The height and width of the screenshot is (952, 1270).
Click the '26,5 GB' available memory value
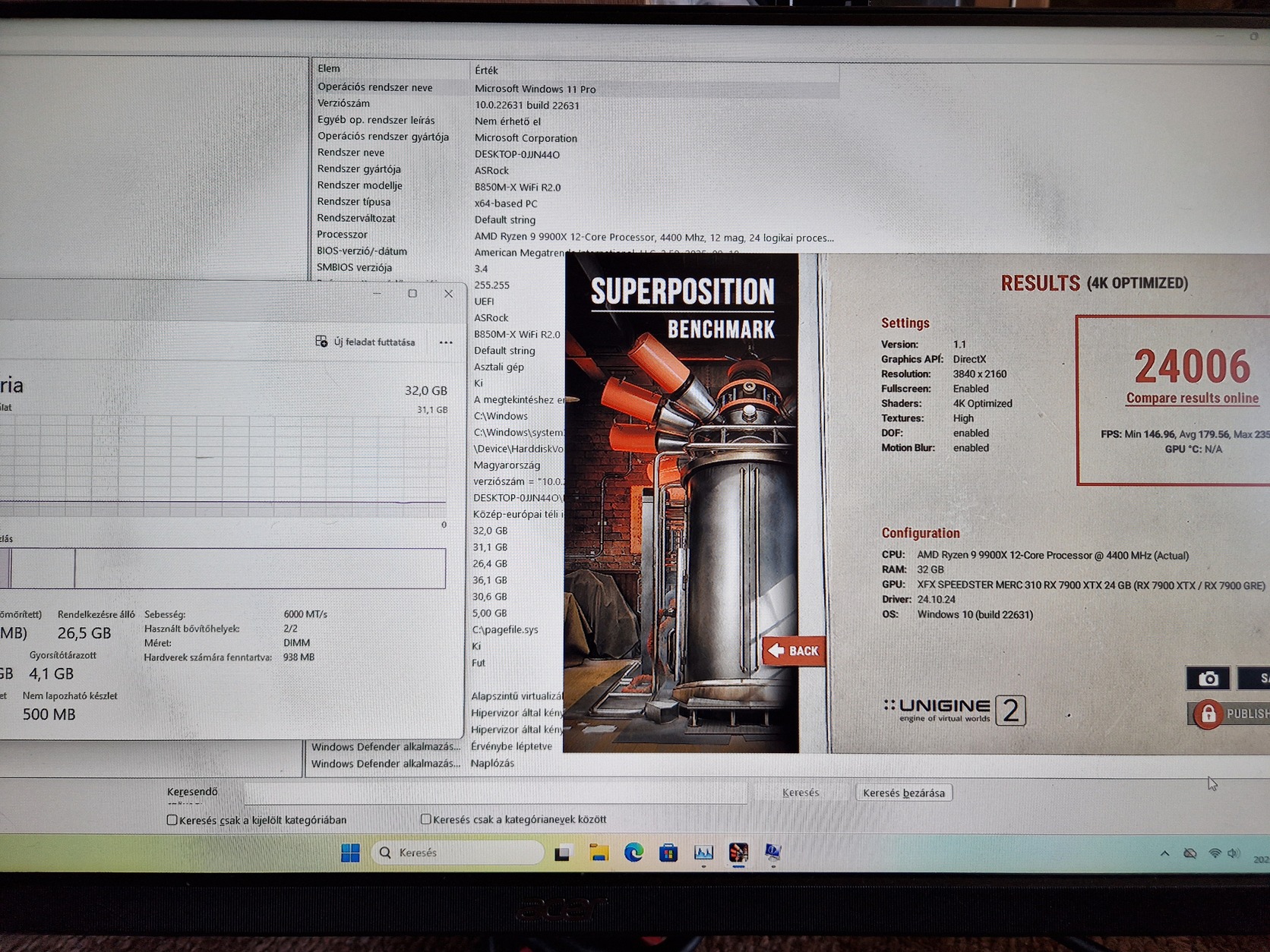pos(84,633)
